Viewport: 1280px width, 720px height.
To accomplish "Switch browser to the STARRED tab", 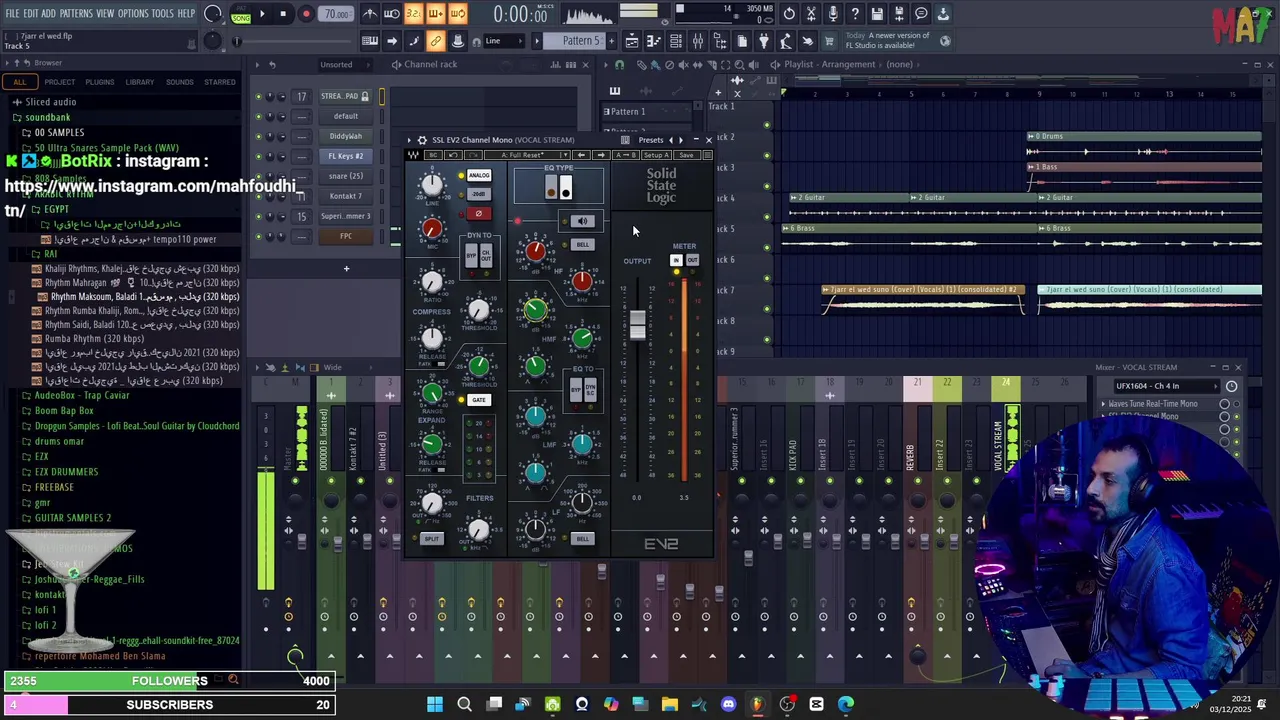I will (x=220, y=82).
